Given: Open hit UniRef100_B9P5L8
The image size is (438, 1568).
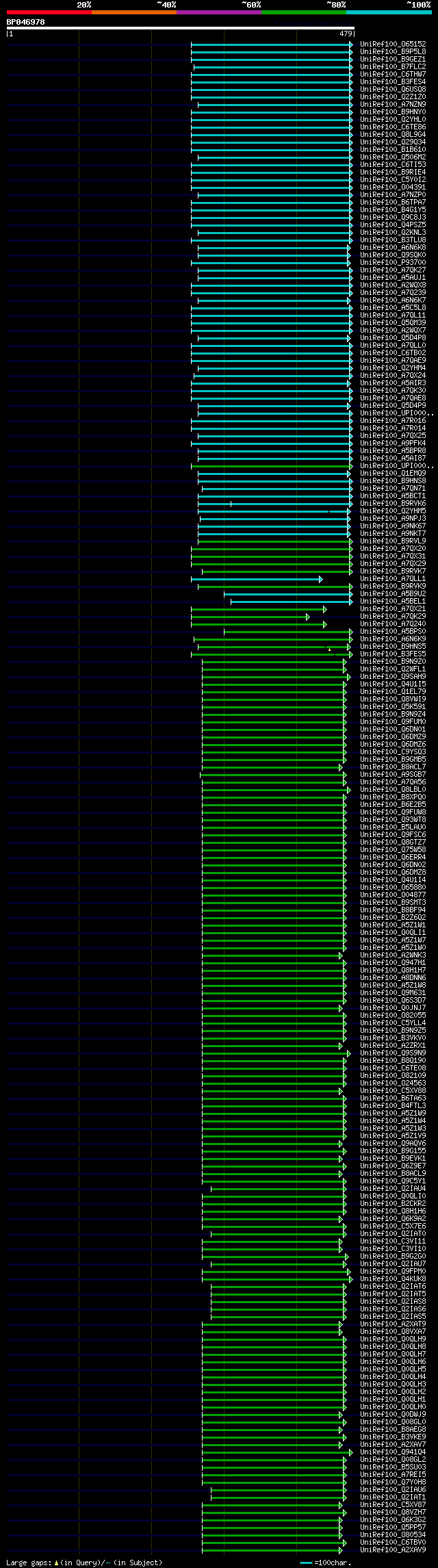Looking at the screenshot, I should (393, 52).
